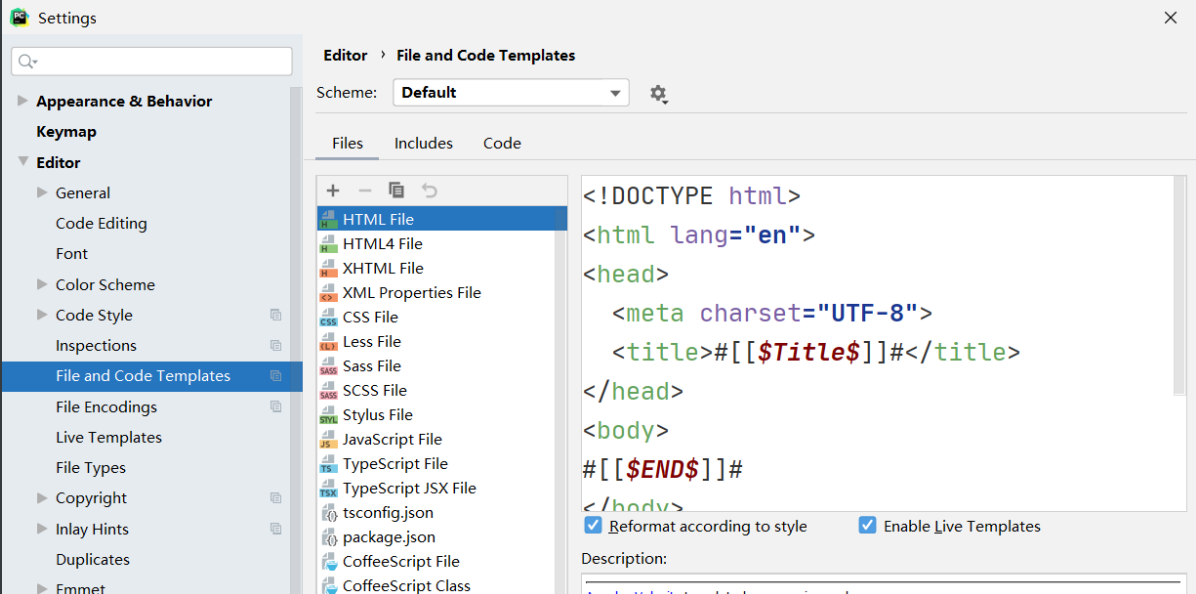Expand the Copyright arrow

pos(42,498)
